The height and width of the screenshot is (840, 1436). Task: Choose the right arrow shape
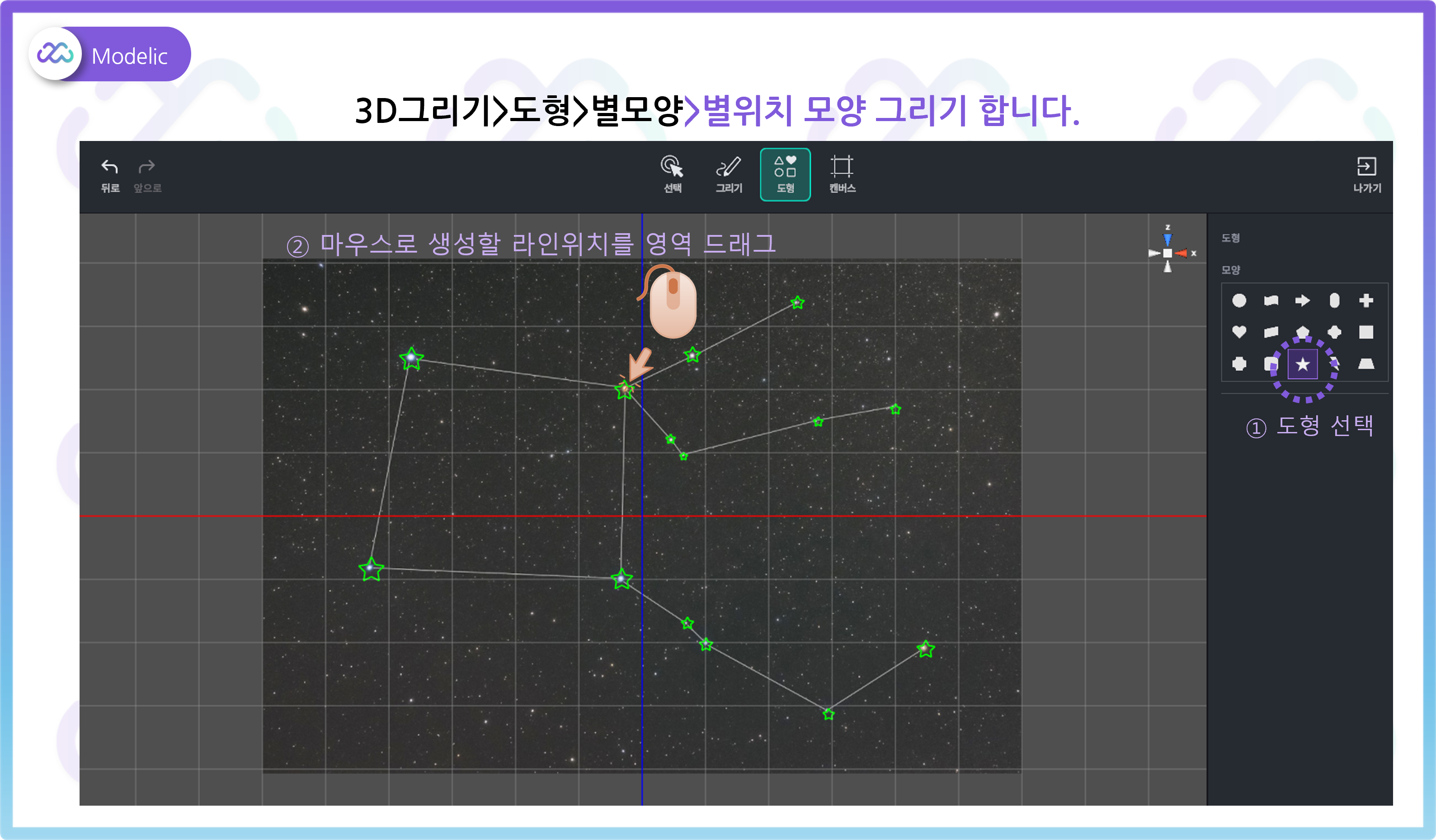tap(1303, 300)
